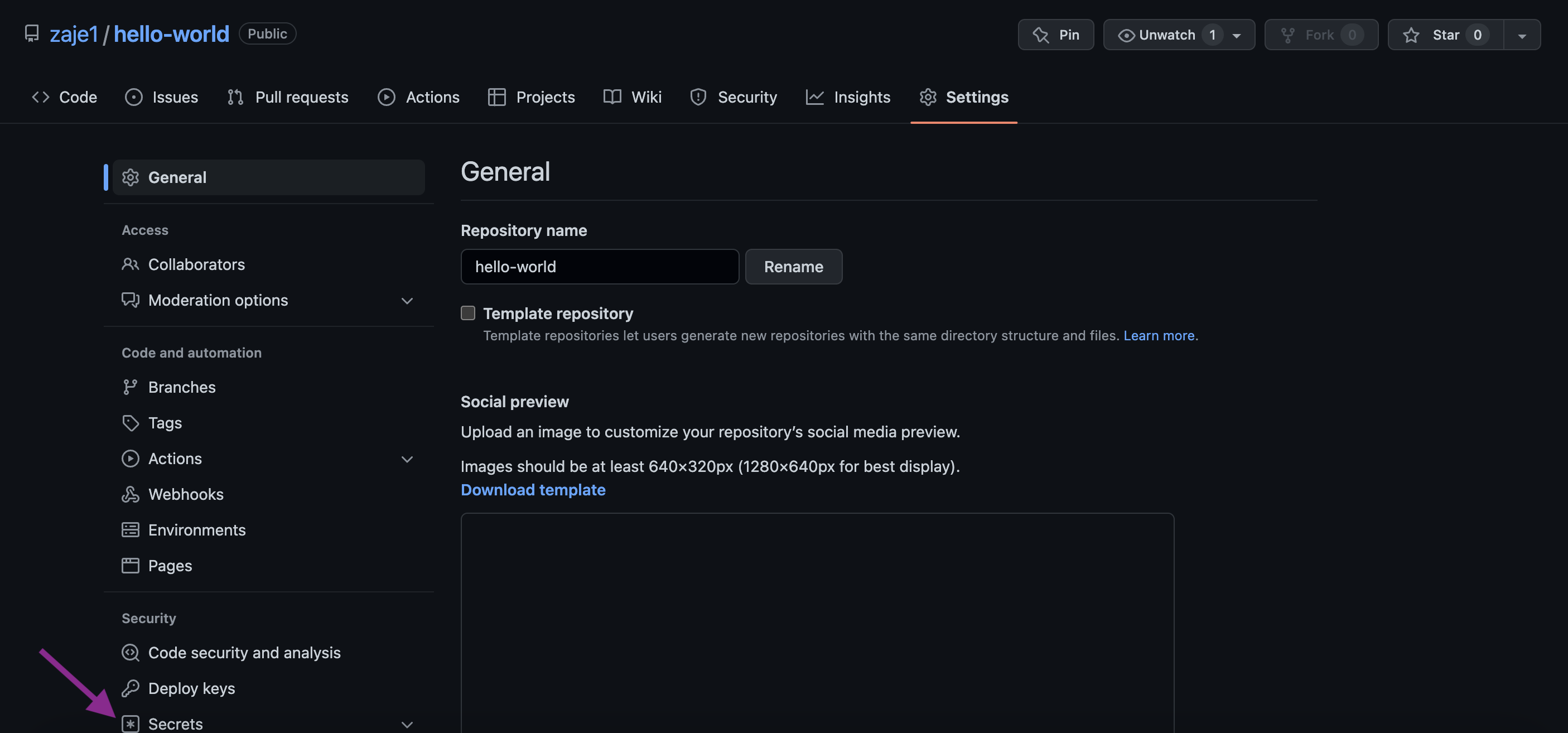Select Code security and analysis in sidebar
The height and width of the screenshot is (733, 1568).
coord(268,653)
